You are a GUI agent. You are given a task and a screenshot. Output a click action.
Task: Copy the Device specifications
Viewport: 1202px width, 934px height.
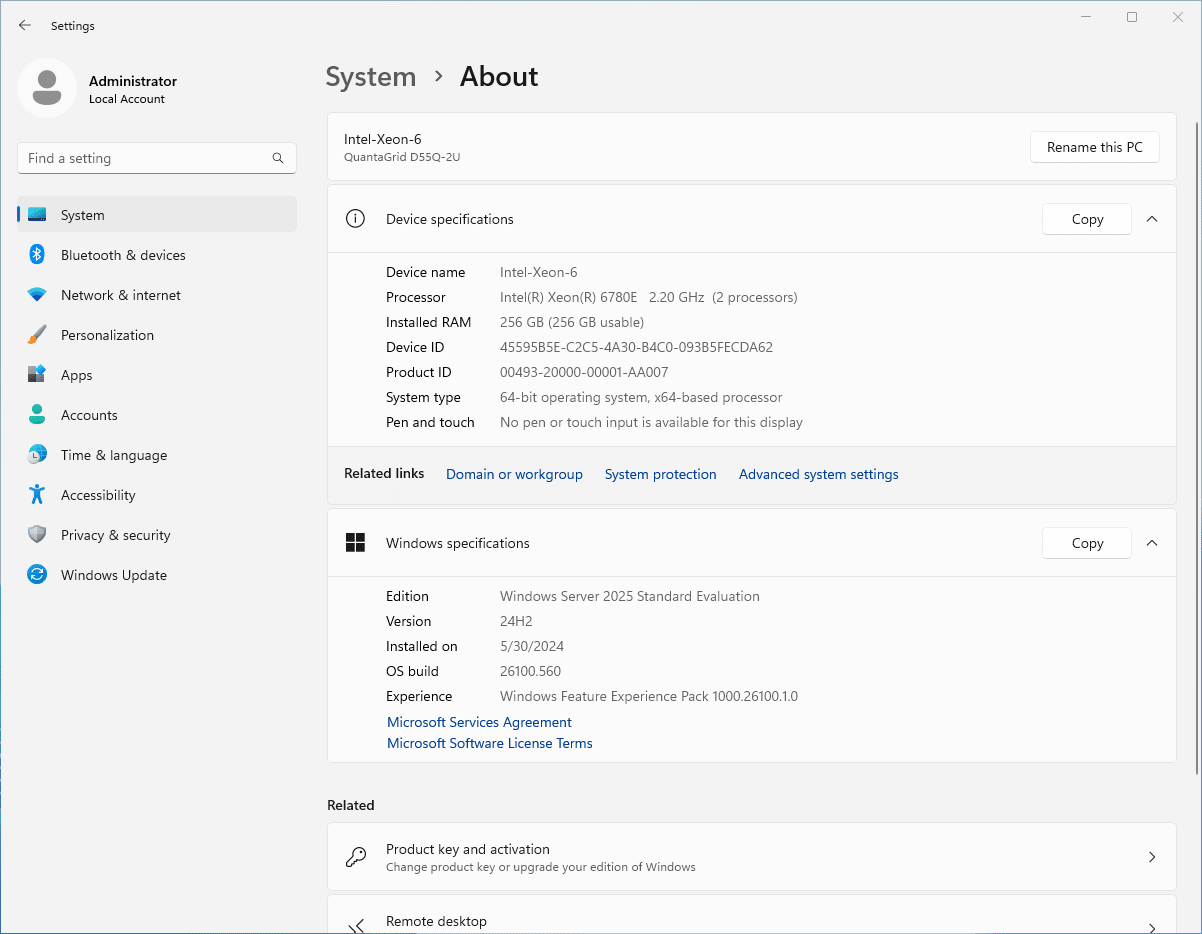tap(1087, 219)
